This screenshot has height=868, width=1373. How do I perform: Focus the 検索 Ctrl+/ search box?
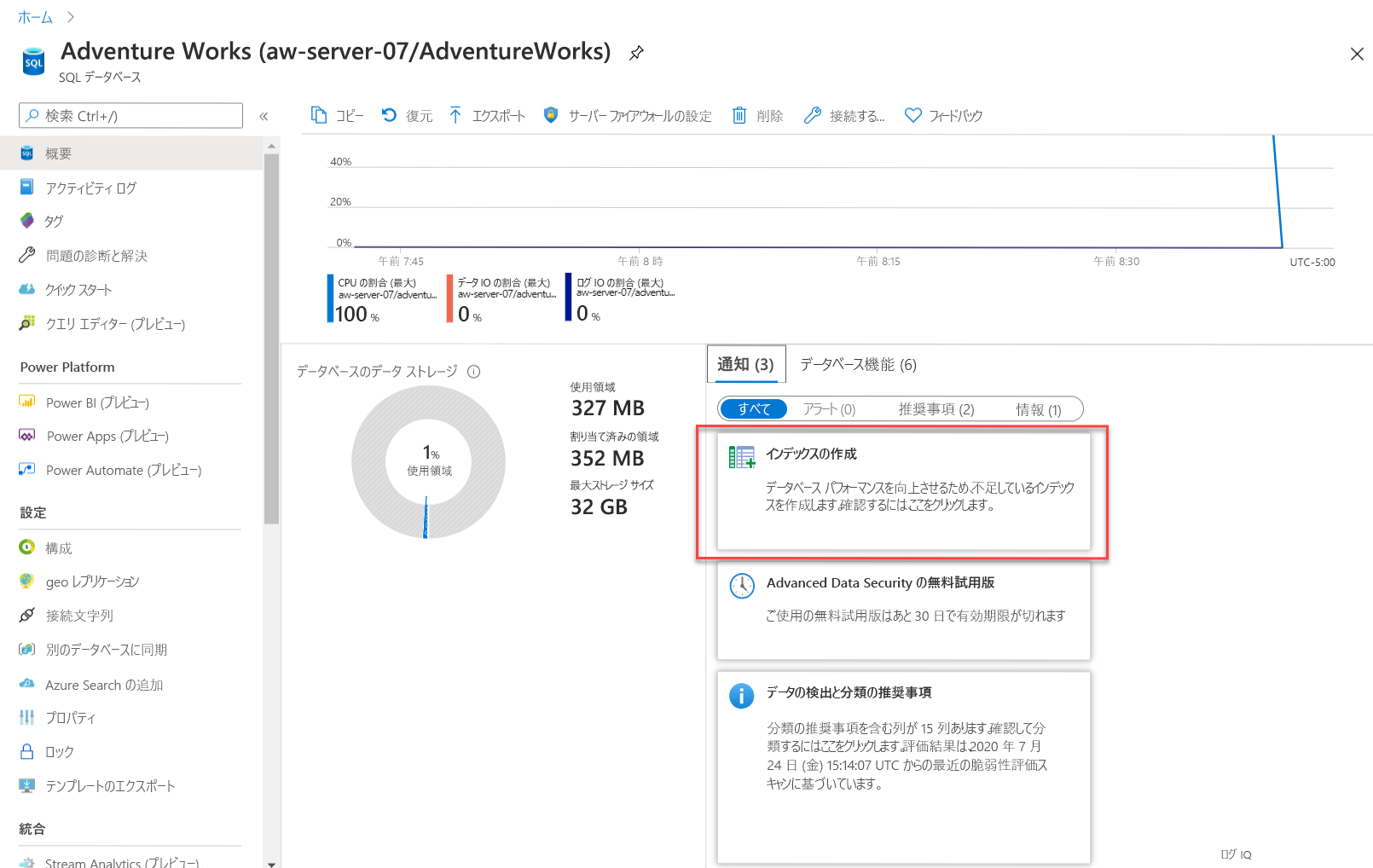tap(130, 116)
